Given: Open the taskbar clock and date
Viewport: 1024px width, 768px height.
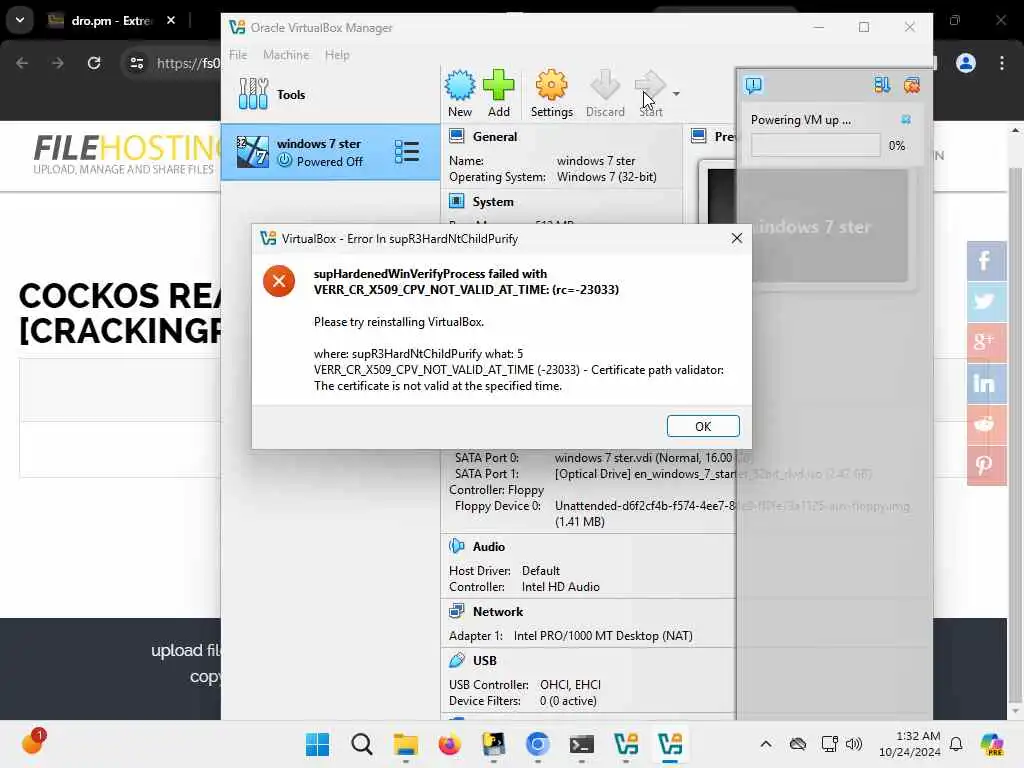Looking at the screenshot, I should [x=910, y=744].
